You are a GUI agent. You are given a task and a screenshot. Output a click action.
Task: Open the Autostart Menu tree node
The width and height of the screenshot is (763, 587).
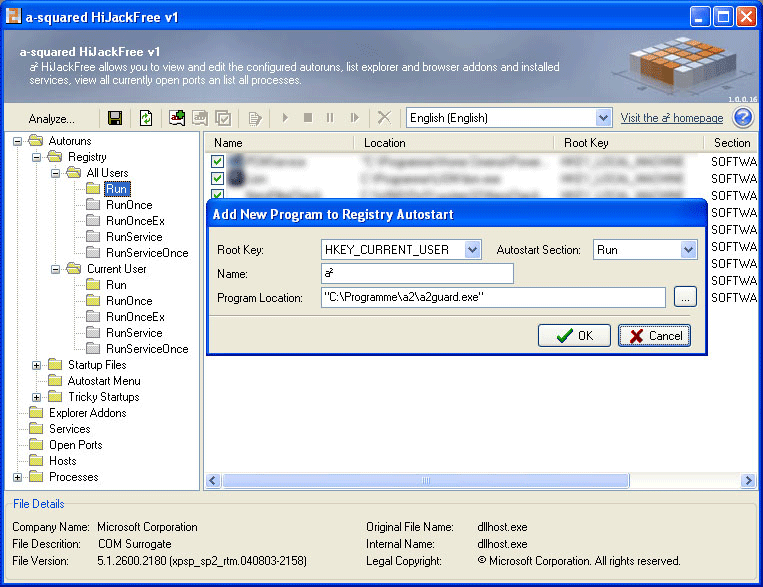coord(104,381)
